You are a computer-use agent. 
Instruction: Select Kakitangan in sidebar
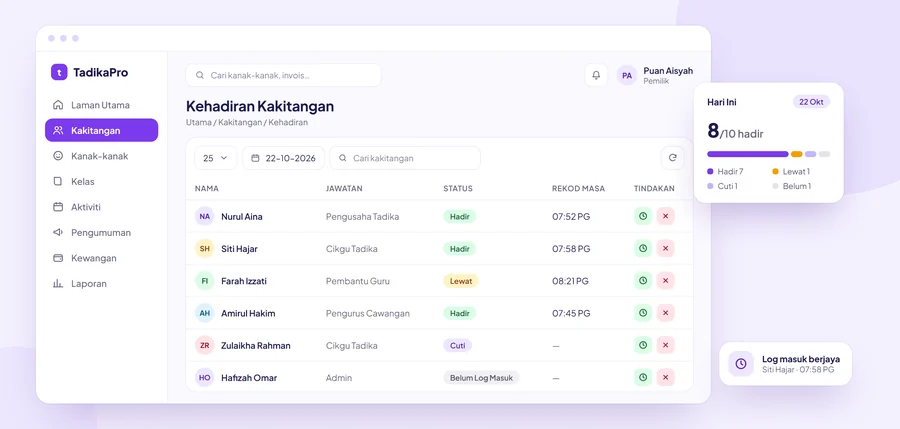[101, 130]
